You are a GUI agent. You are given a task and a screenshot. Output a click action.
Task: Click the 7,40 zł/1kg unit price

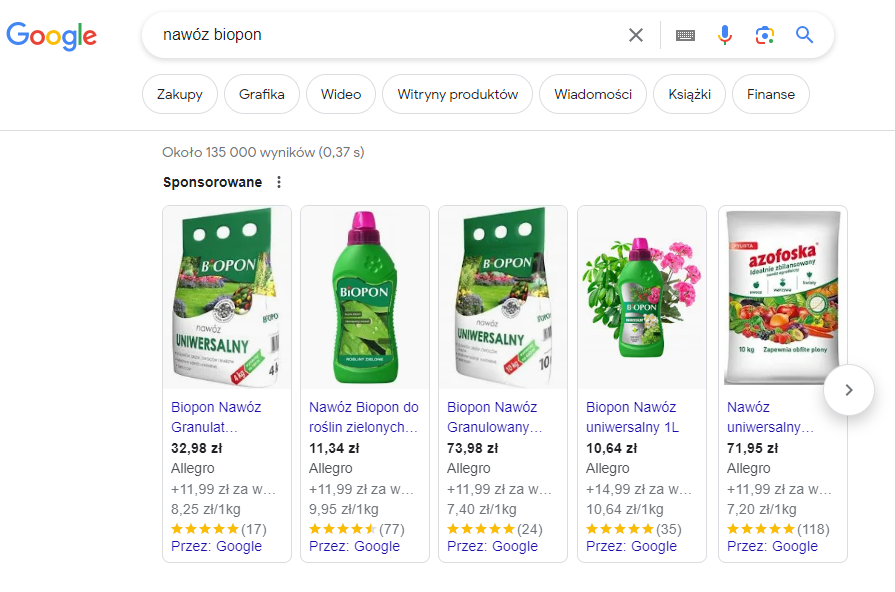(x=482, y=509)
